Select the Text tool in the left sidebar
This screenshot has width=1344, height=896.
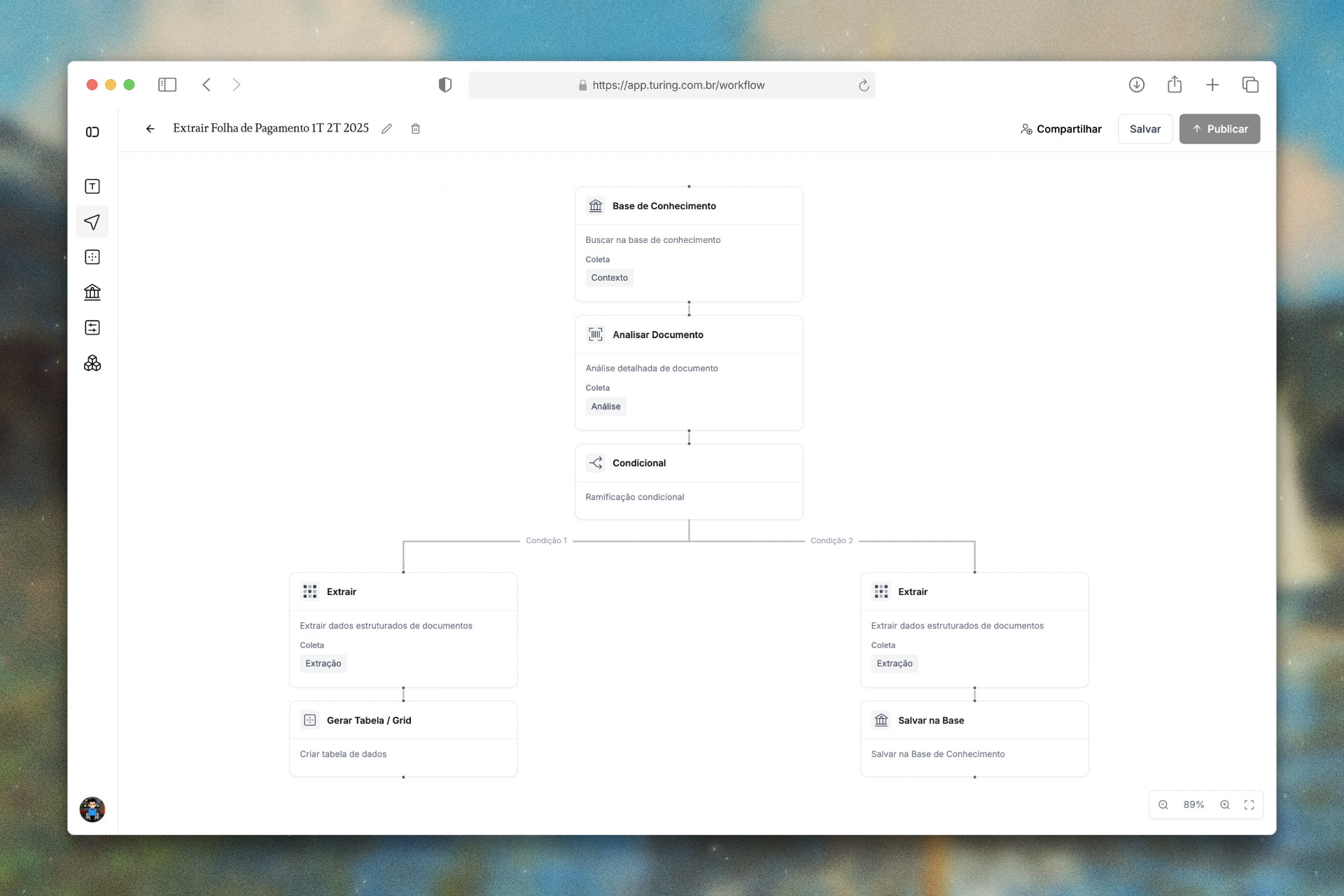[x=92, y=186]
